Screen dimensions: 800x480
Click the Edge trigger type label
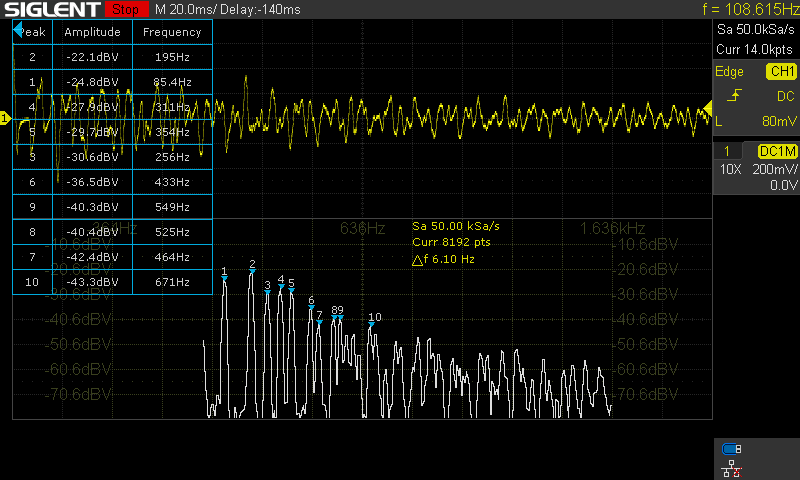pos(729,71)
